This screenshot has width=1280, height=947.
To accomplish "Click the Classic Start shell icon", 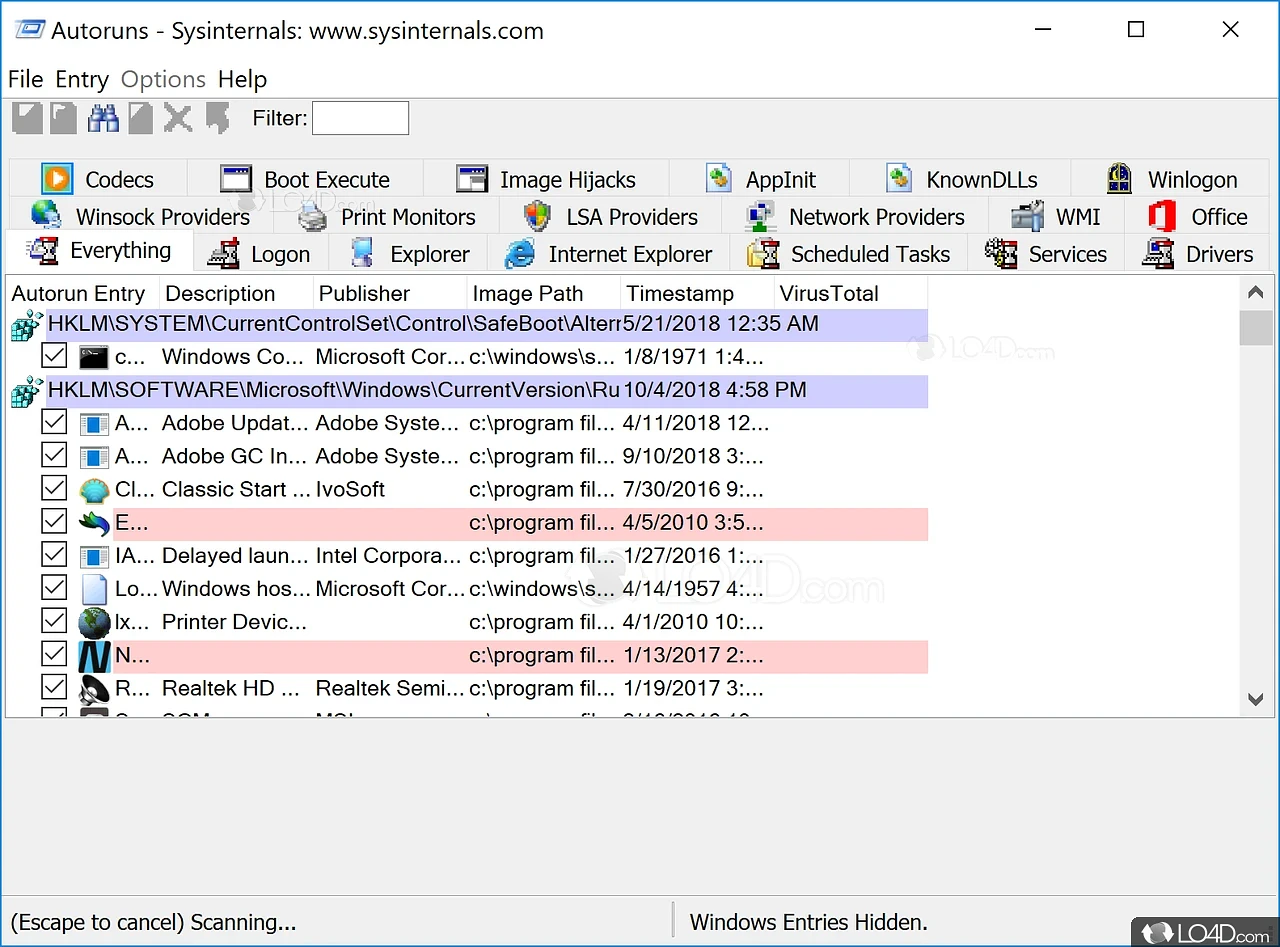I will click(x=94, y=490).
